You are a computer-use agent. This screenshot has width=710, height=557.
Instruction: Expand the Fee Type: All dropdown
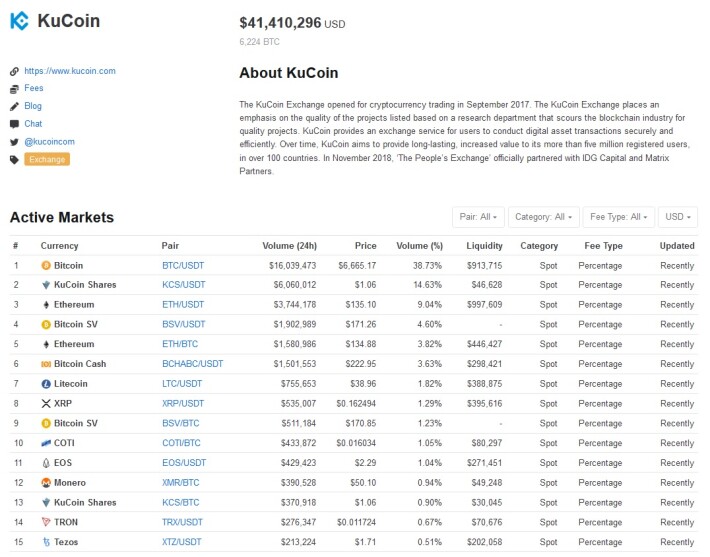coord(619,217)
